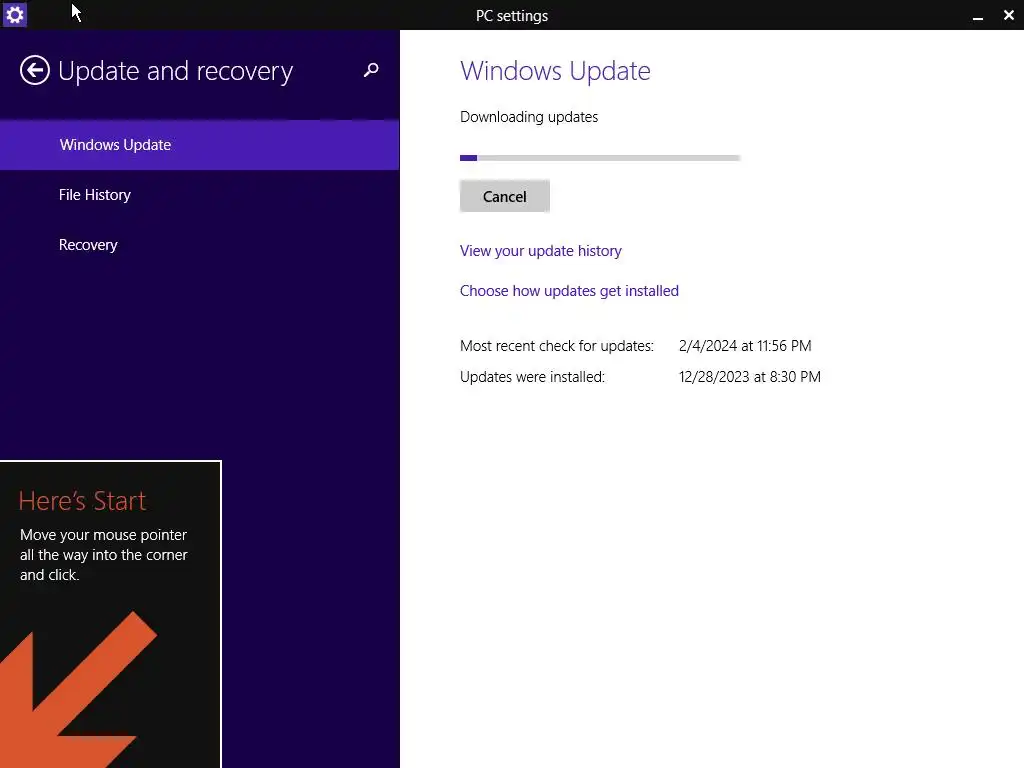Click the back arrow beside Update and recovery
The image size is (1024, 768).
click(35, 71)
